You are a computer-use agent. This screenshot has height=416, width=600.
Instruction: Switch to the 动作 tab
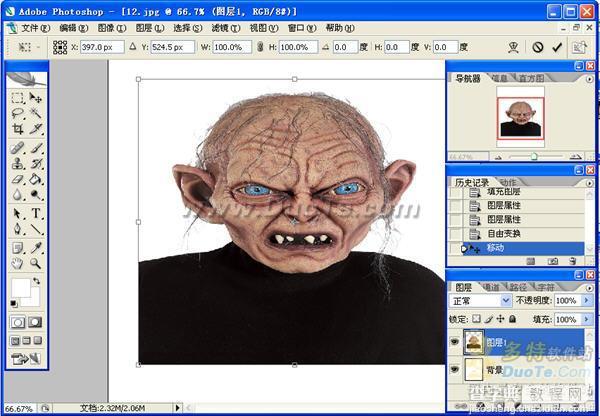click(x=507, y=182)
